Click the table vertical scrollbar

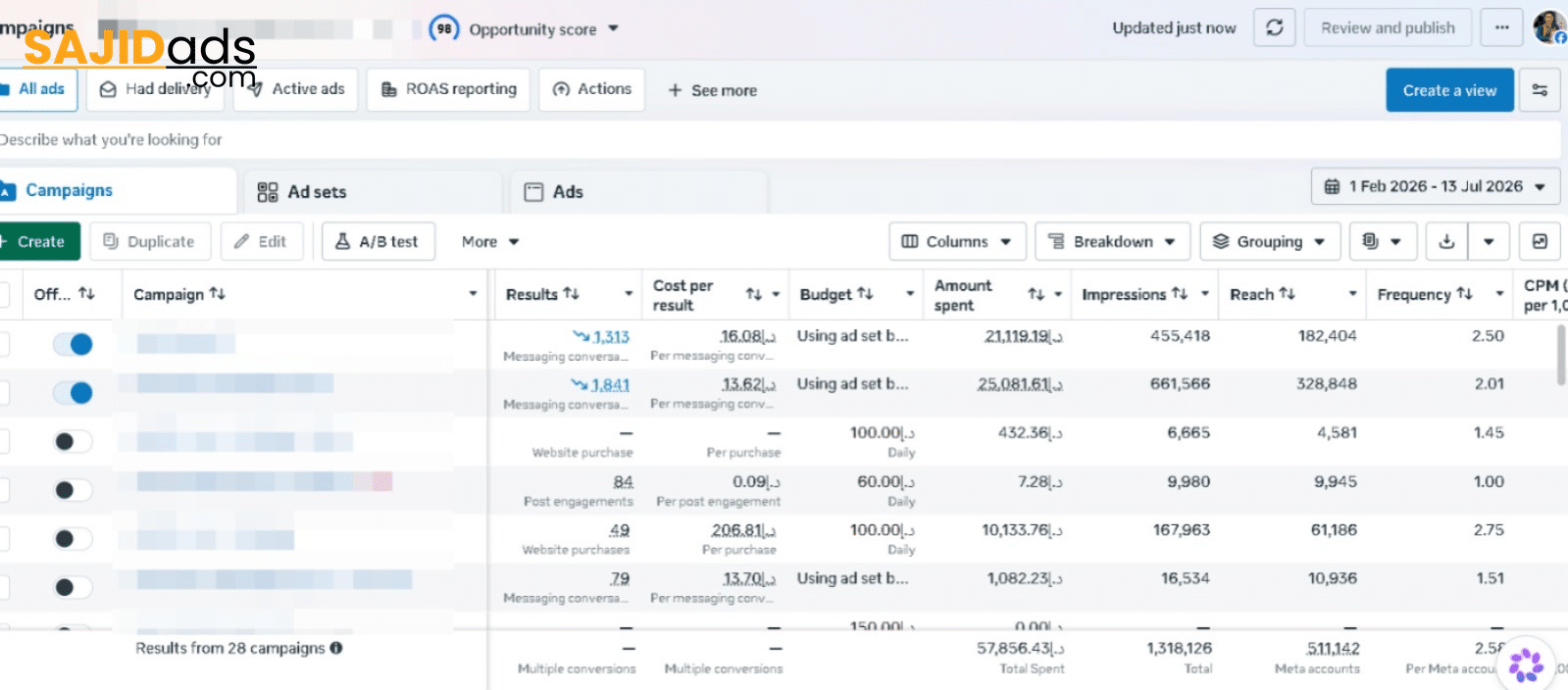pos(1561,356)
